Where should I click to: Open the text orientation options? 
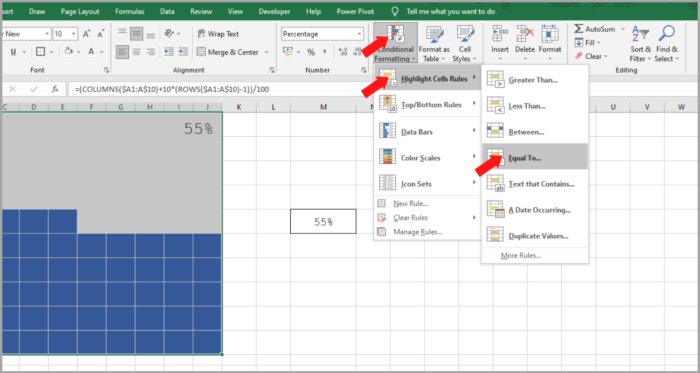click(172, 34)
